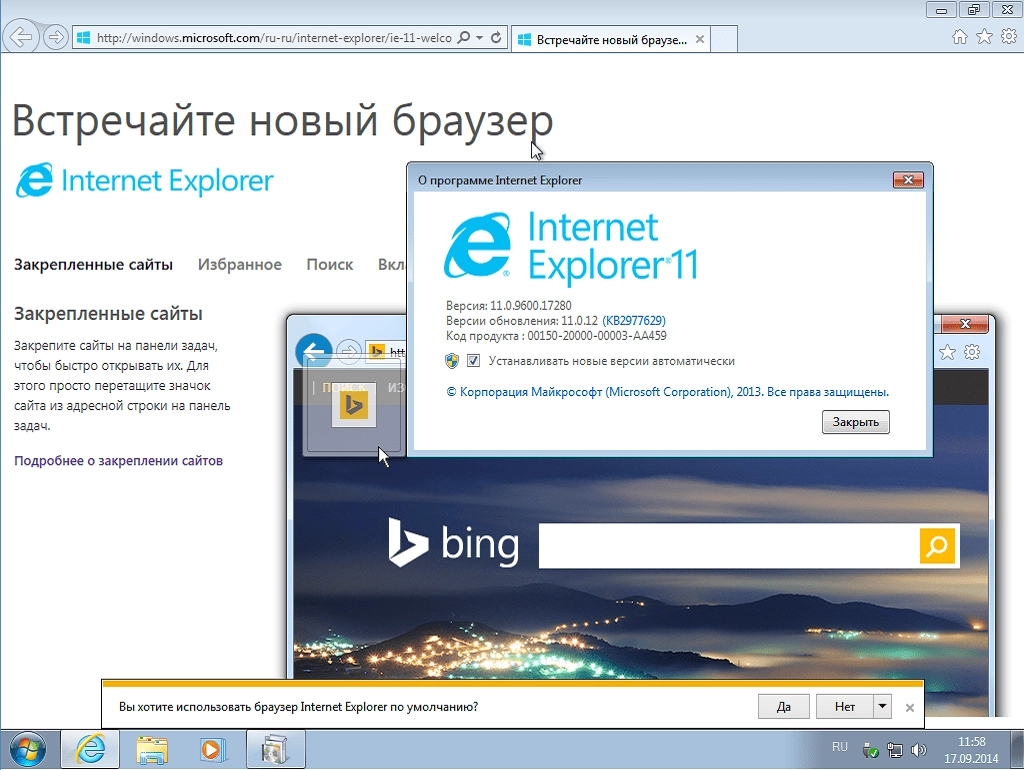
Task: Click the Internet Explorer logo on page
Action: pos(144,180)
